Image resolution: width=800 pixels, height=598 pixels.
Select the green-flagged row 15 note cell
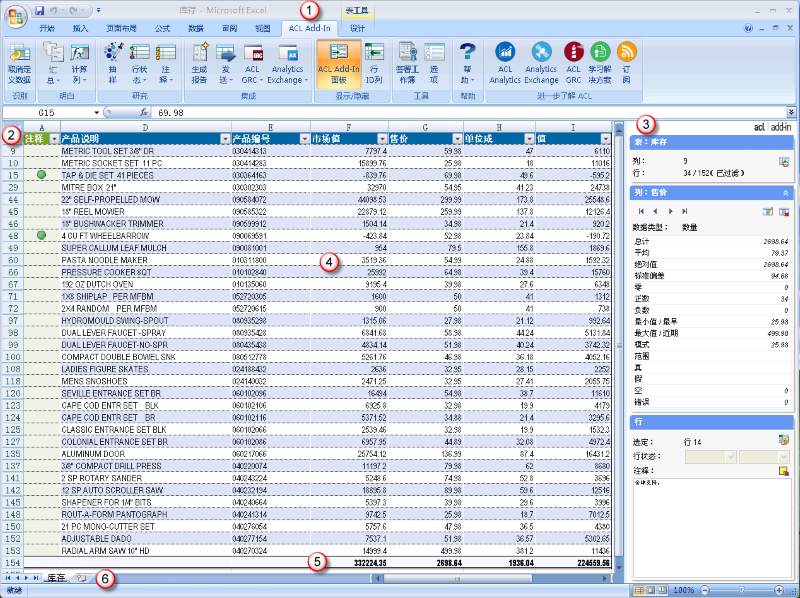(41, 174)
